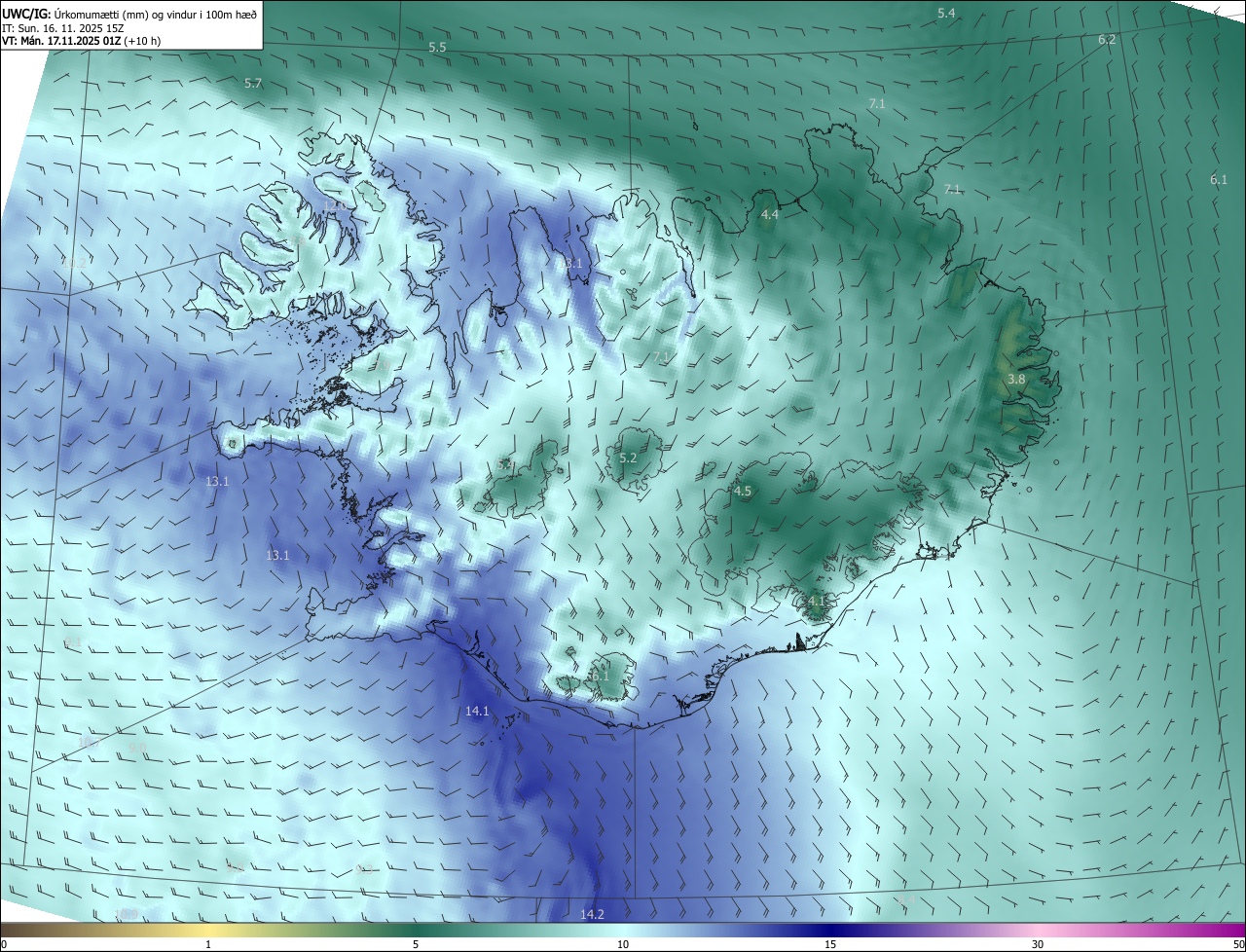Click the colorbar tick label 0
This screenshot has height=952, width=1246.
pyautogui.click(x=4, y=945)
